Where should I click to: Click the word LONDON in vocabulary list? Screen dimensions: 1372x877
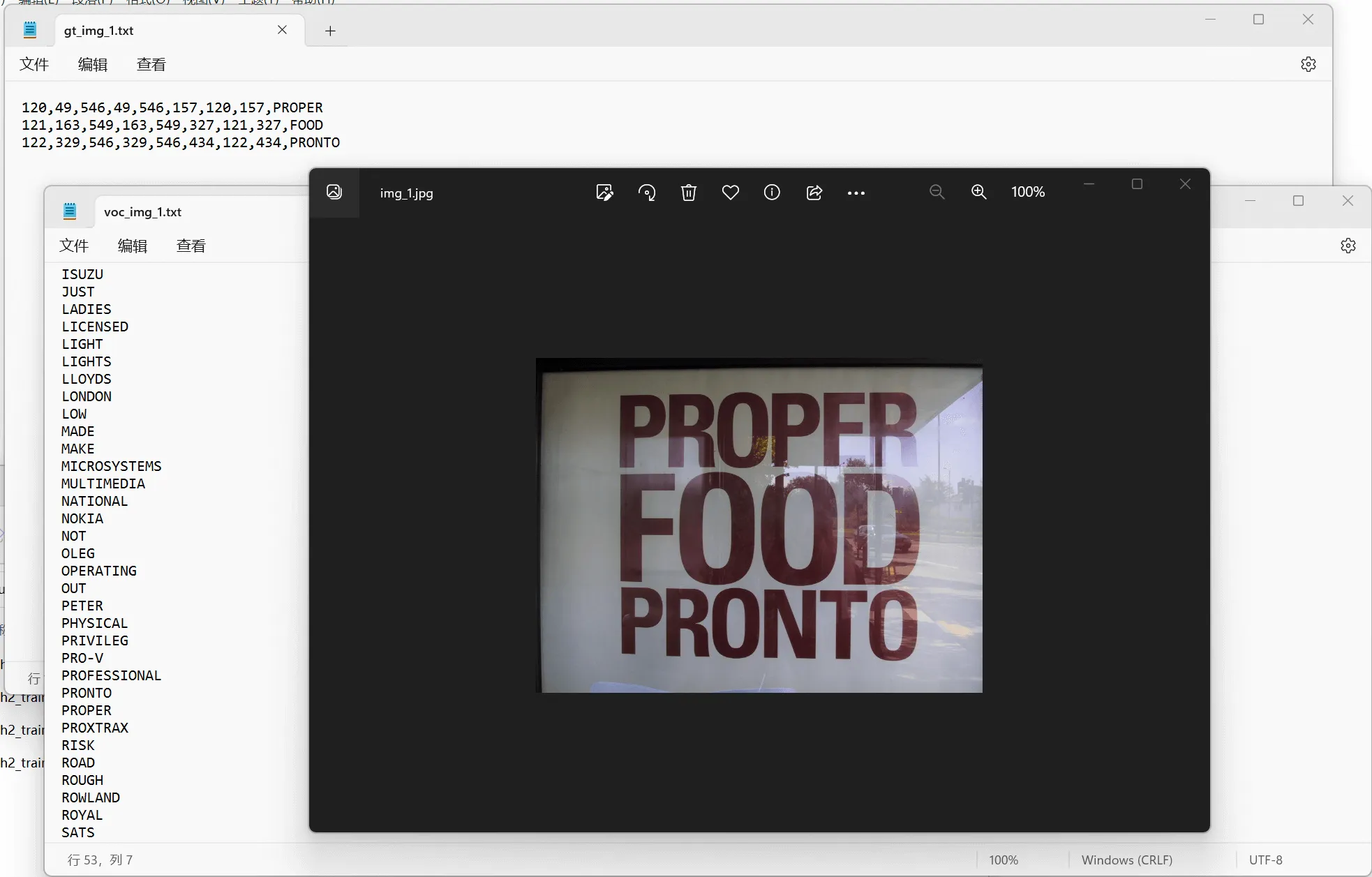[x=87, y=396]
